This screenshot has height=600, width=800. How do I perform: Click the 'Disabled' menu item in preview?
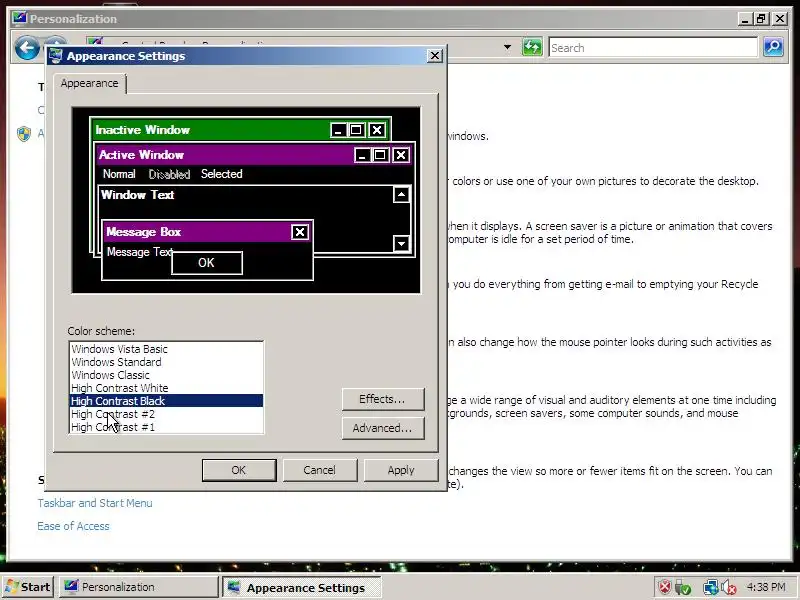click(169, 174)
